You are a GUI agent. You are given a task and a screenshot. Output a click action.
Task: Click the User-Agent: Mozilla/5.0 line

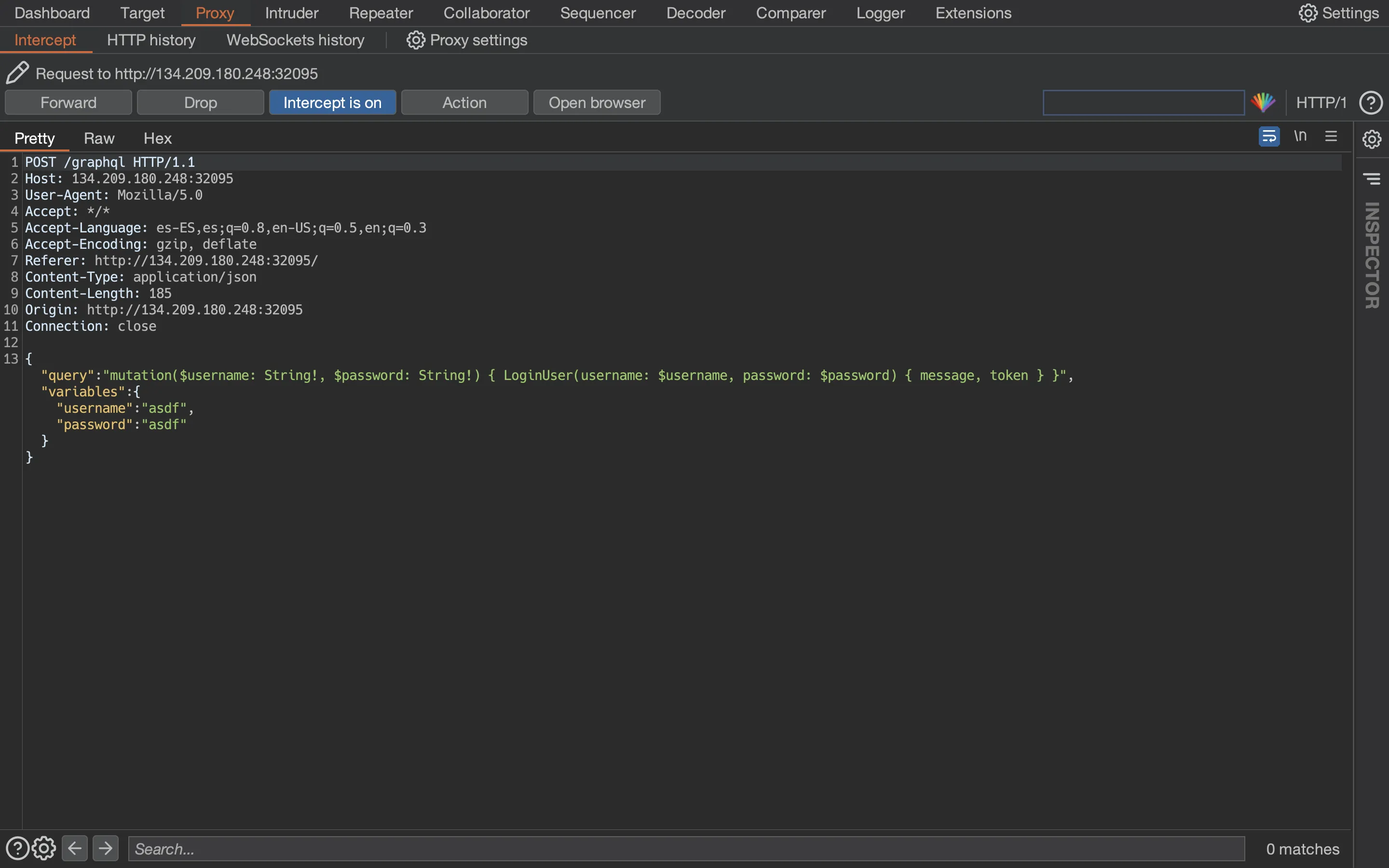point(114,195)
